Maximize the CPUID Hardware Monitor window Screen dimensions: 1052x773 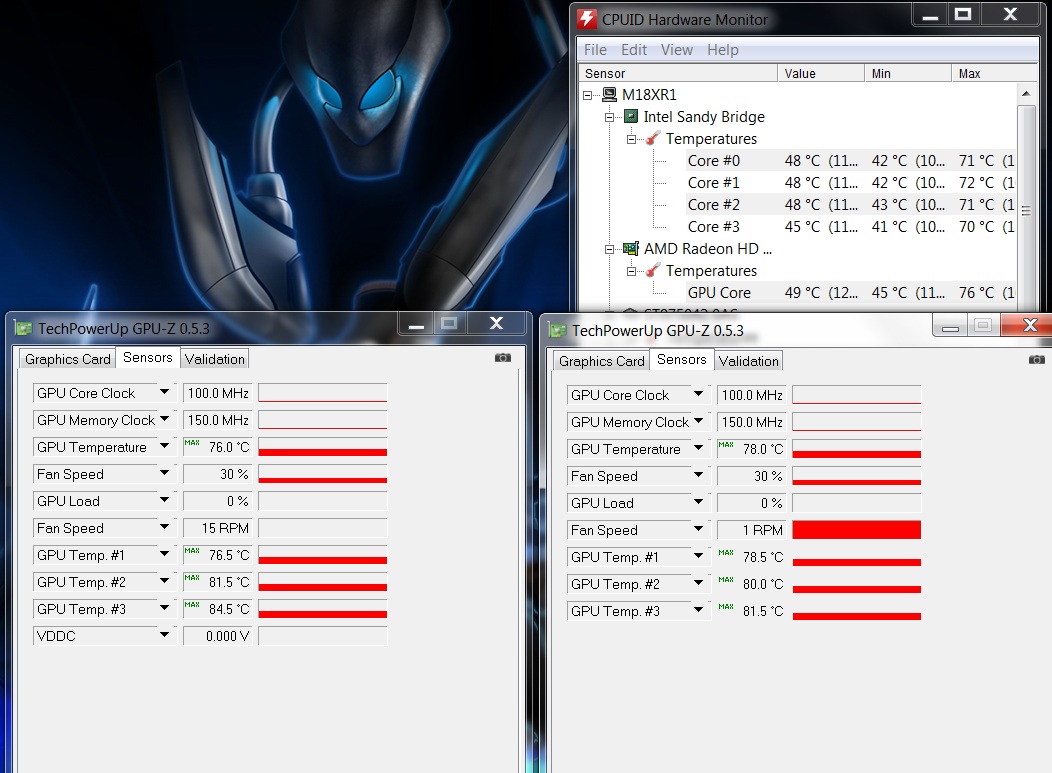click(x=963, y=14)
